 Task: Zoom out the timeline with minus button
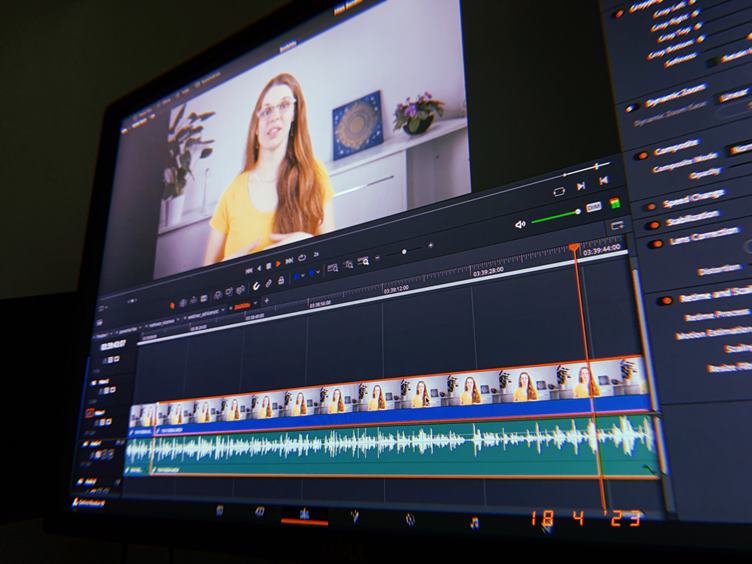pos(377,258)
